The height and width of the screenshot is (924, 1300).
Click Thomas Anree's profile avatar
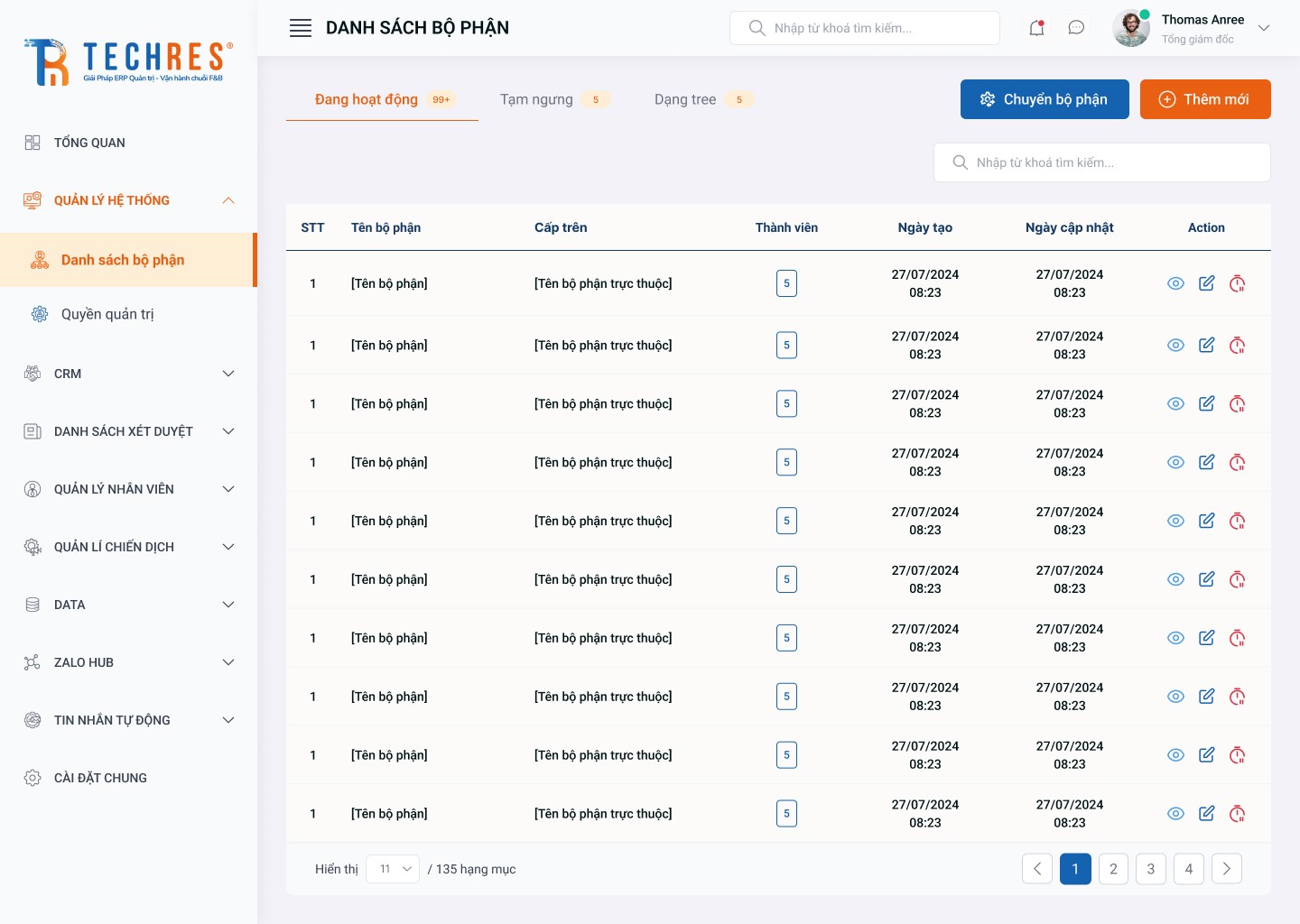tap(1131, 28)
